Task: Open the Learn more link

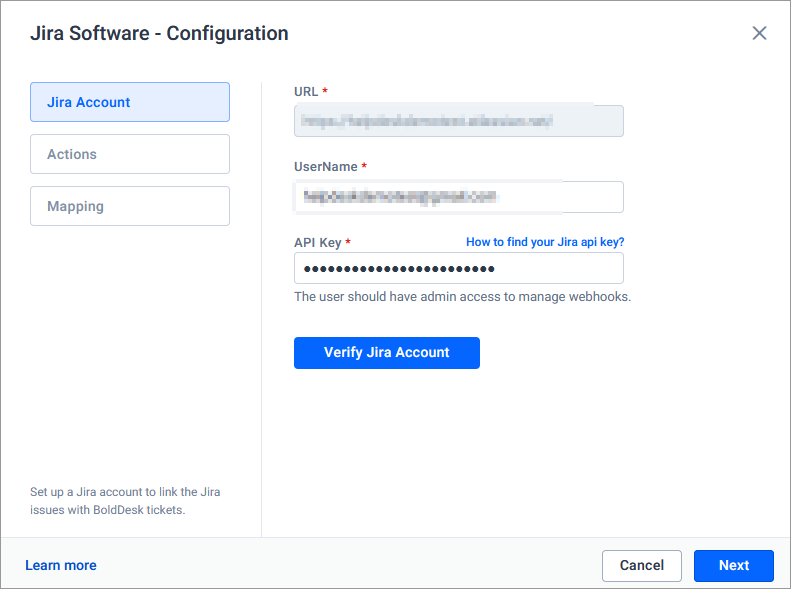Action: click(61, 565)
